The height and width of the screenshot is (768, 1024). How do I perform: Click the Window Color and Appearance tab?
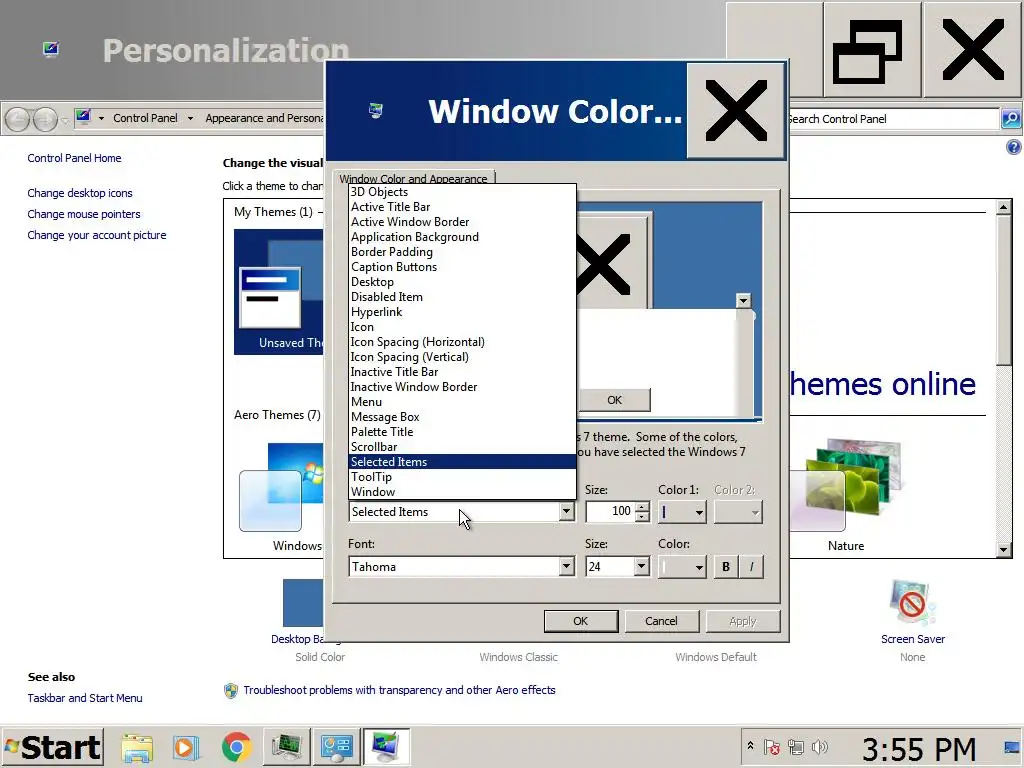413,178
